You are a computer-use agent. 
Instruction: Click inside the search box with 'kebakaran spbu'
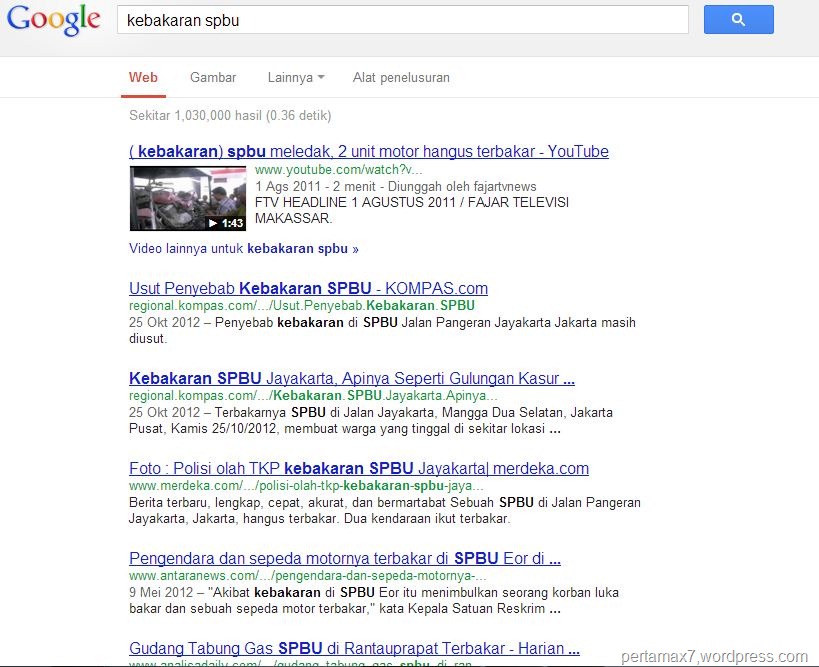[x=400, y=20]
